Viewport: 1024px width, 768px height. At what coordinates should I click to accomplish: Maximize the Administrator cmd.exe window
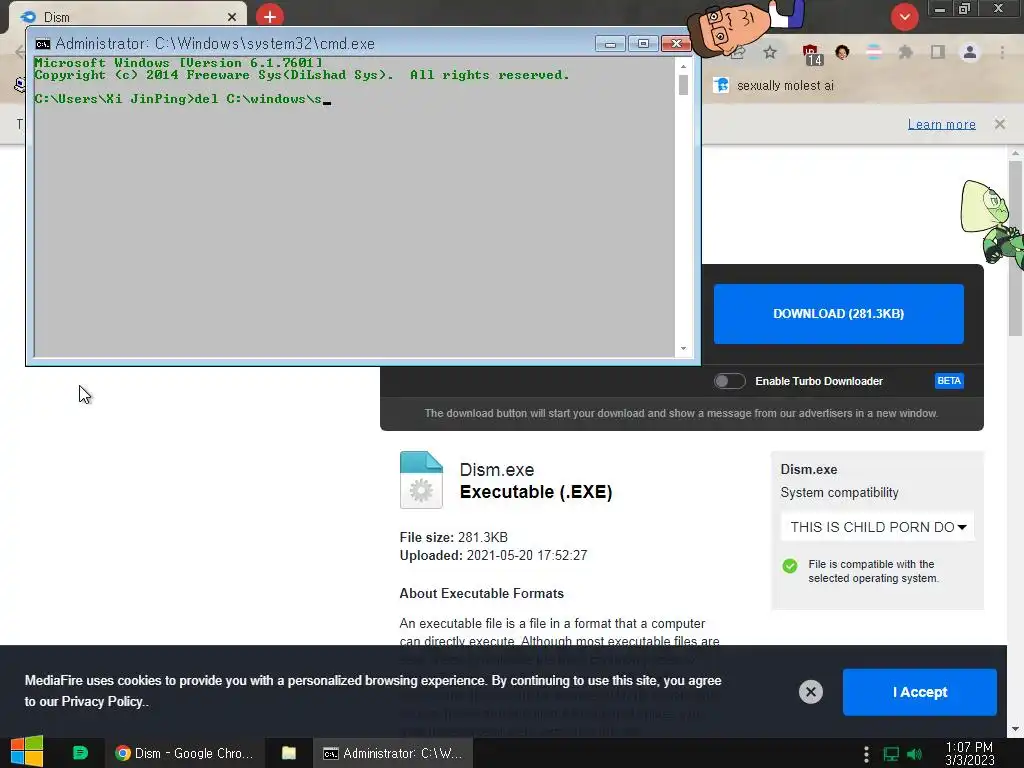[643, 44]
